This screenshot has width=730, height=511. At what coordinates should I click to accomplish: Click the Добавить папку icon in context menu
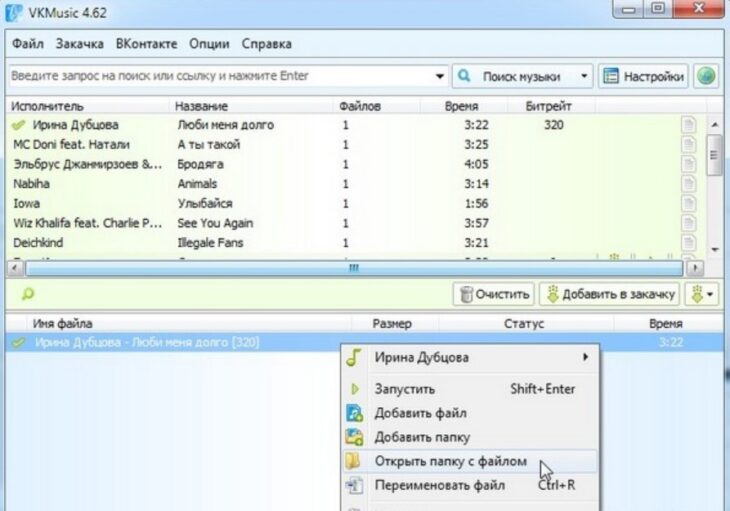tap(353, 437)
